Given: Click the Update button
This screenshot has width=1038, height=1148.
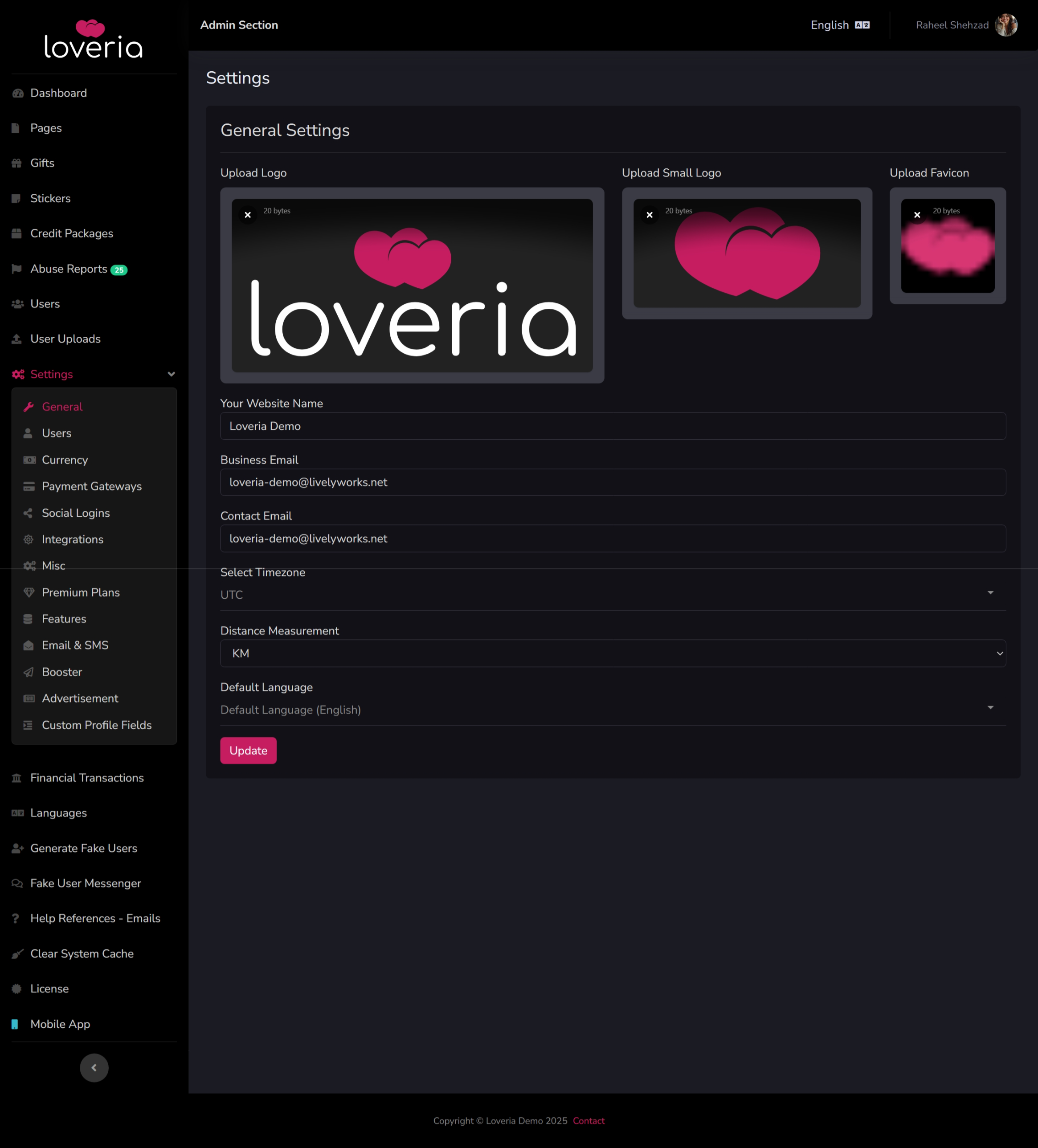Looking at the screenshot, I should pos(248,751).
